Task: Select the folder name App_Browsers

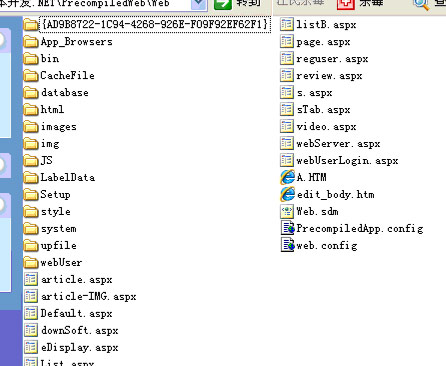Action: (x=76, y=42)
